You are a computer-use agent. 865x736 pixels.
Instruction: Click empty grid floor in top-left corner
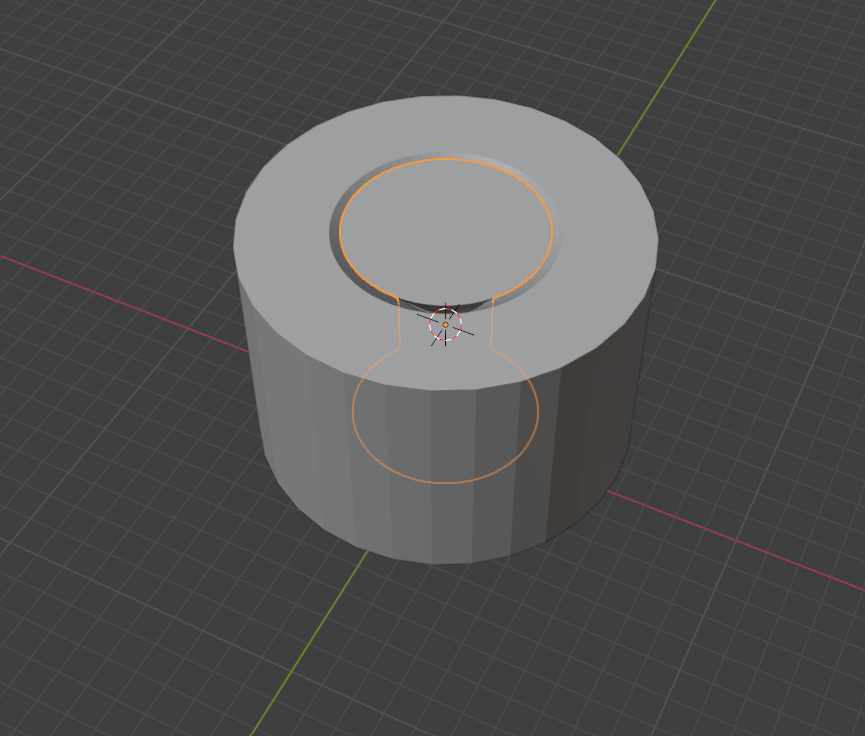click(x=80, y=80)
